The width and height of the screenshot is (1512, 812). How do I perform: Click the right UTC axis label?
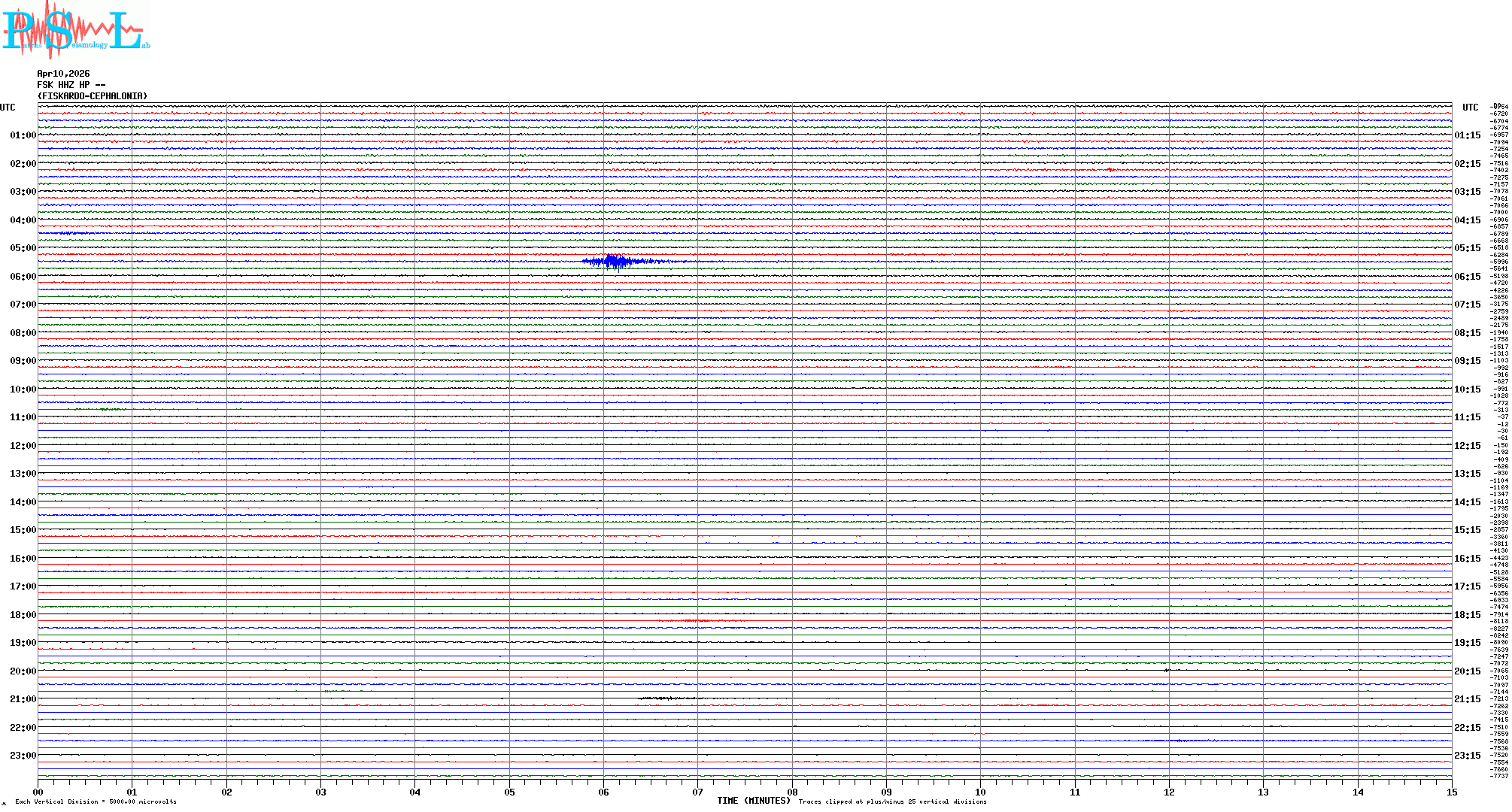tap(1470, 108)
